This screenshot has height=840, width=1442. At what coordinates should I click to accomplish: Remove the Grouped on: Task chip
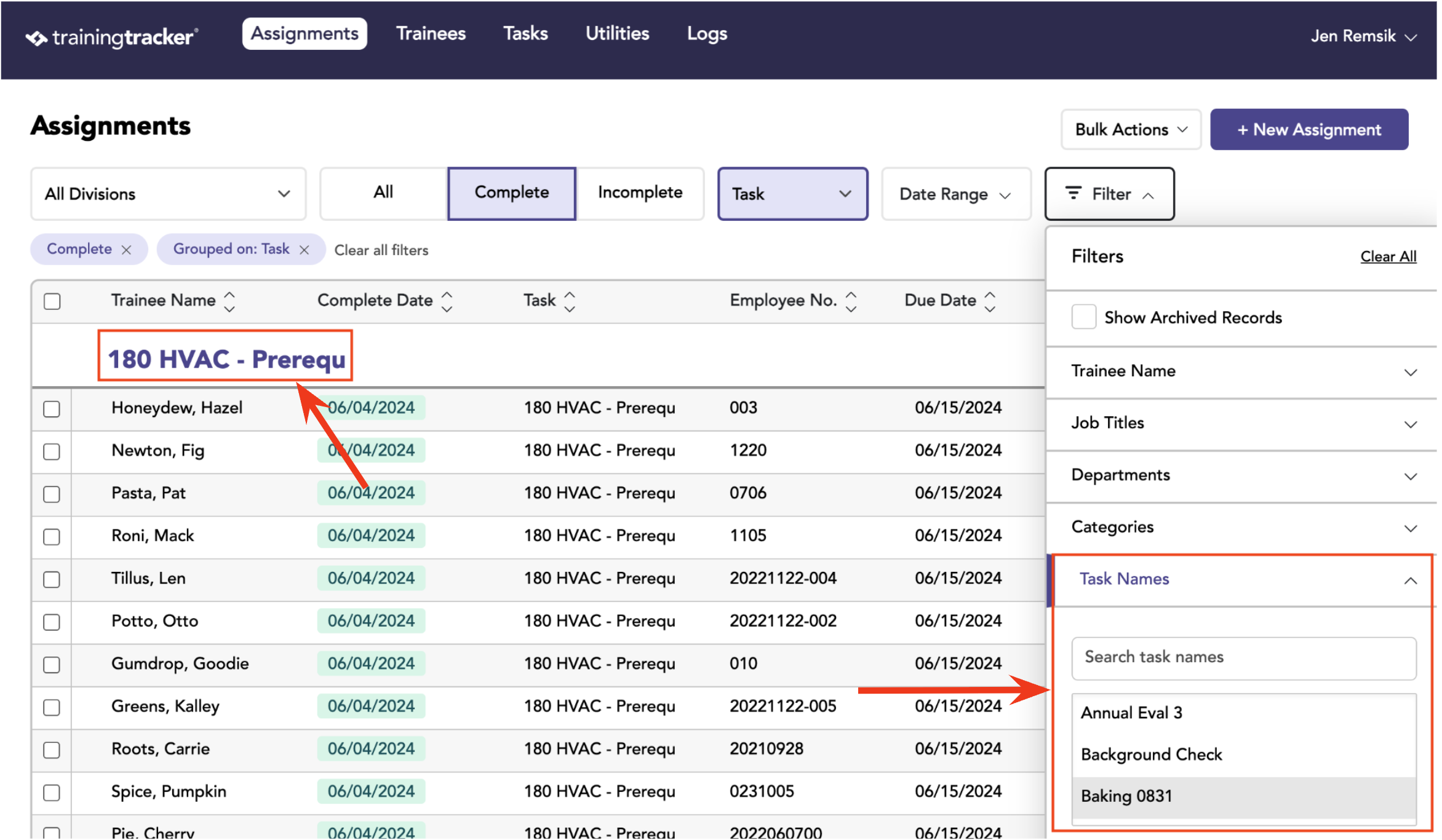pyautogui.click(x=304, y=250)
